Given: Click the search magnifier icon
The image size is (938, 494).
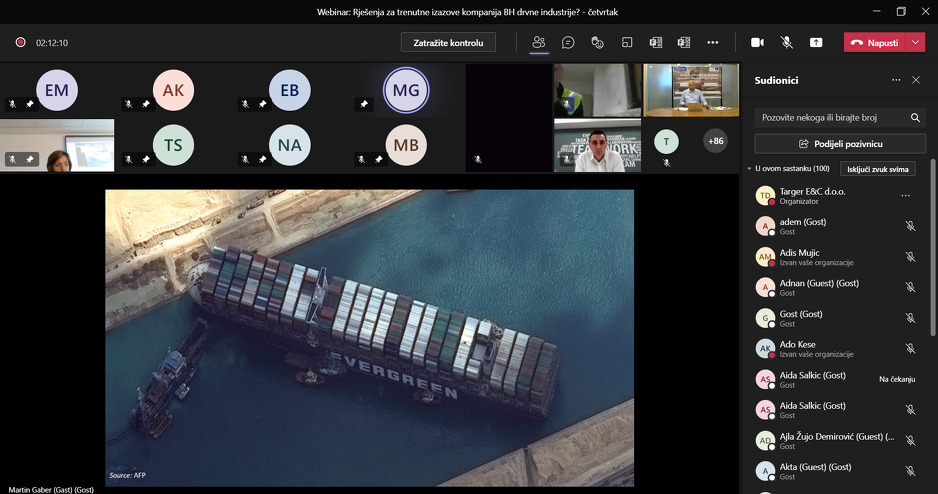Looking at the screenshot, I should (915, 118).
